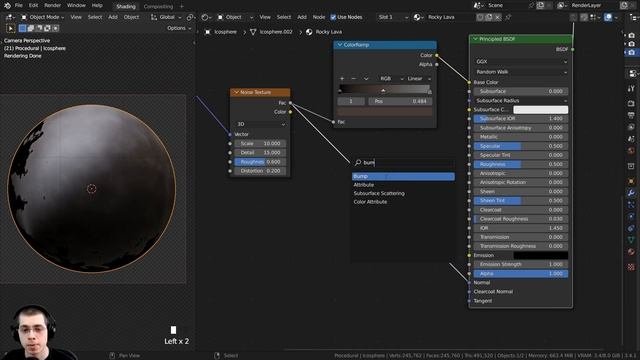Open transform pivot point selector
Screen dimensions: 640x360
pos(191,17)
